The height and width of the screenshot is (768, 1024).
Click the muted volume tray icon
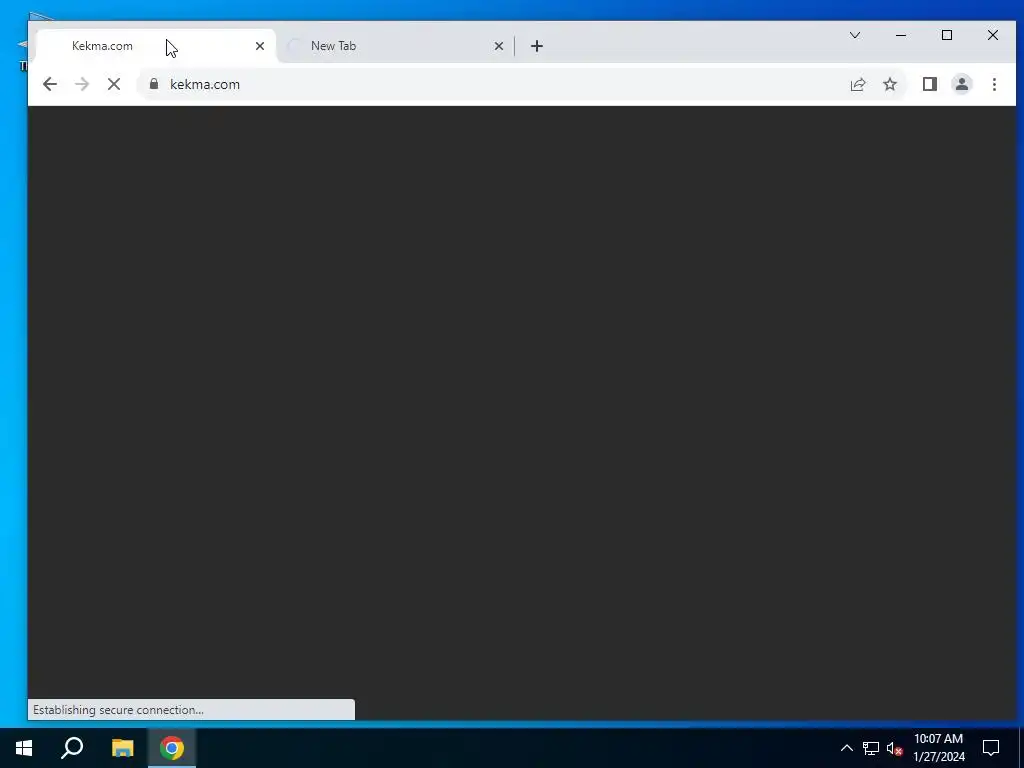894,748
